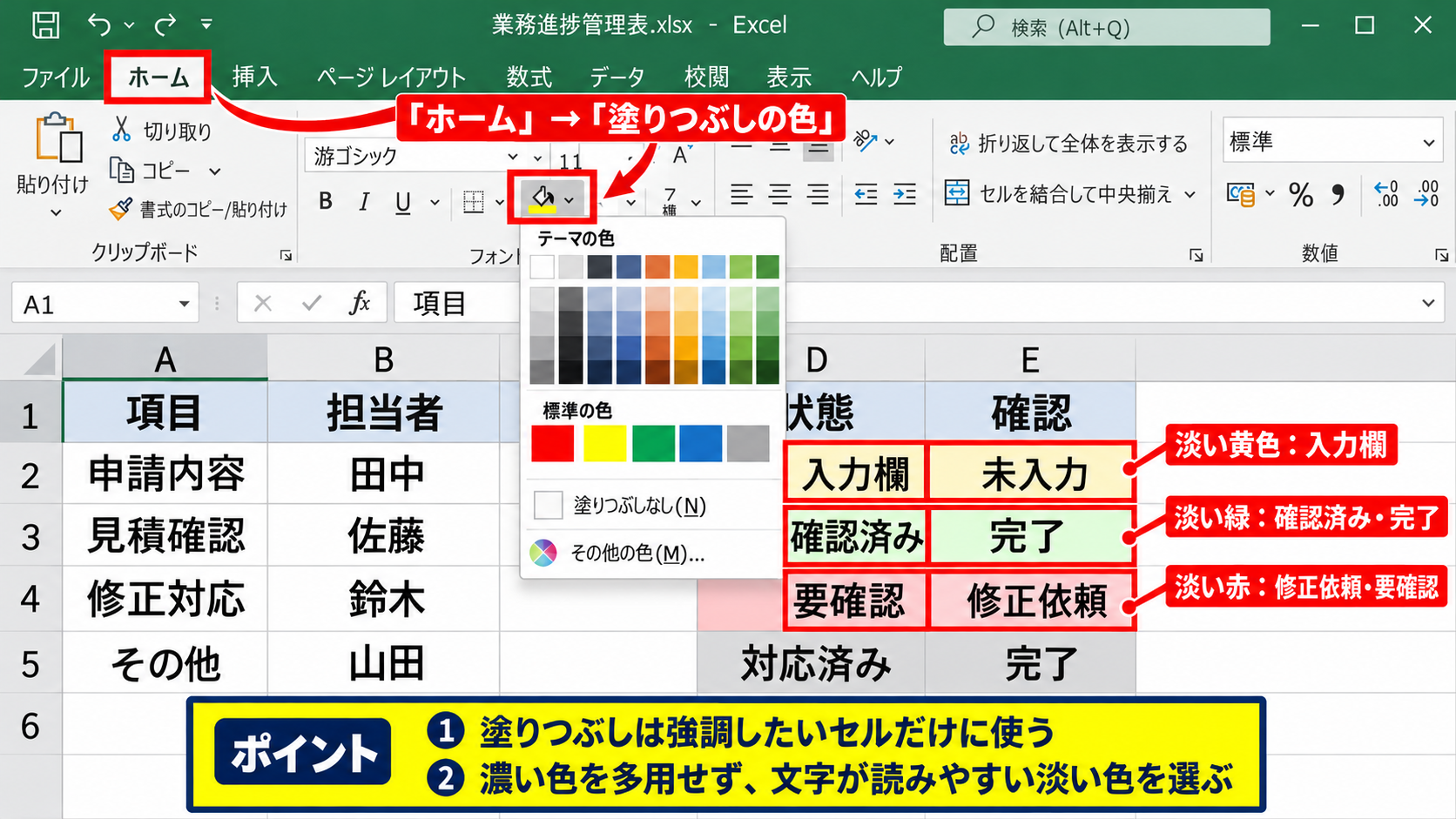1456x819 pixels.
Task: Select the red standard color swatch
Action: pyautogui.click(x=553, y=443)
